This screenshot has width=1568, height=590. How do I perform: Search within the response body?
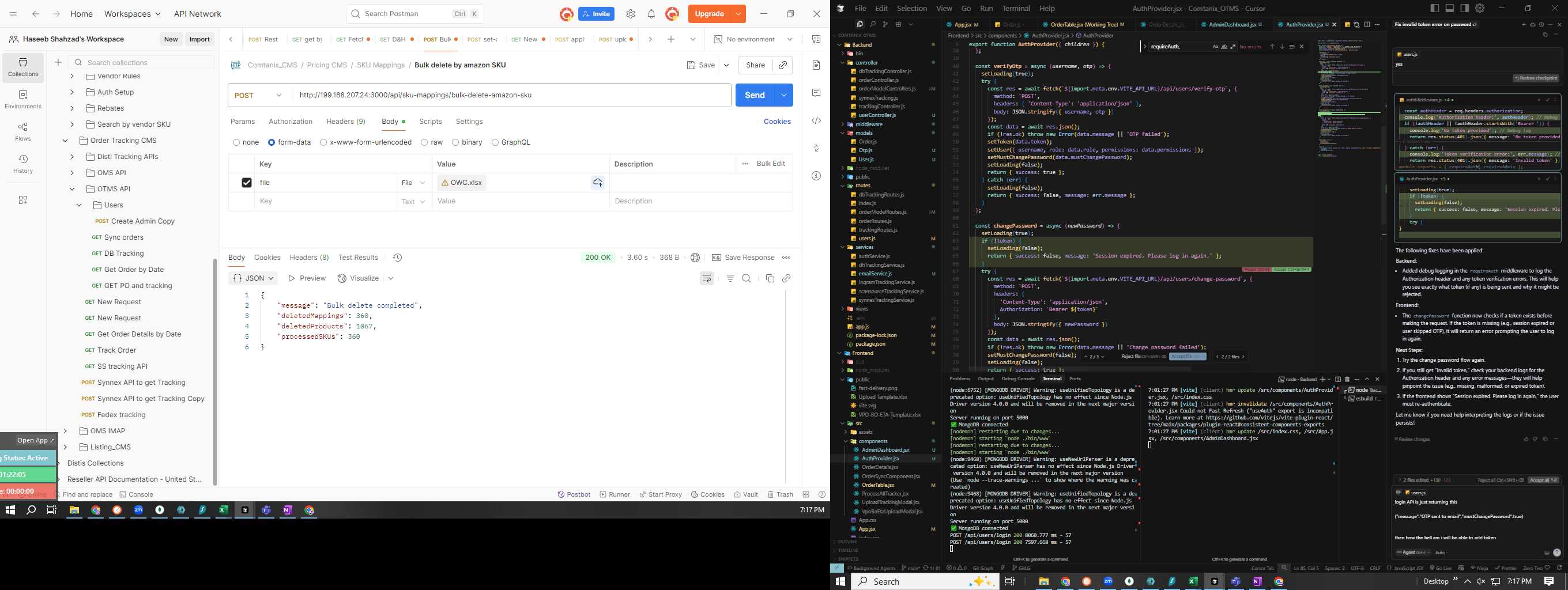tap(747, 278)
